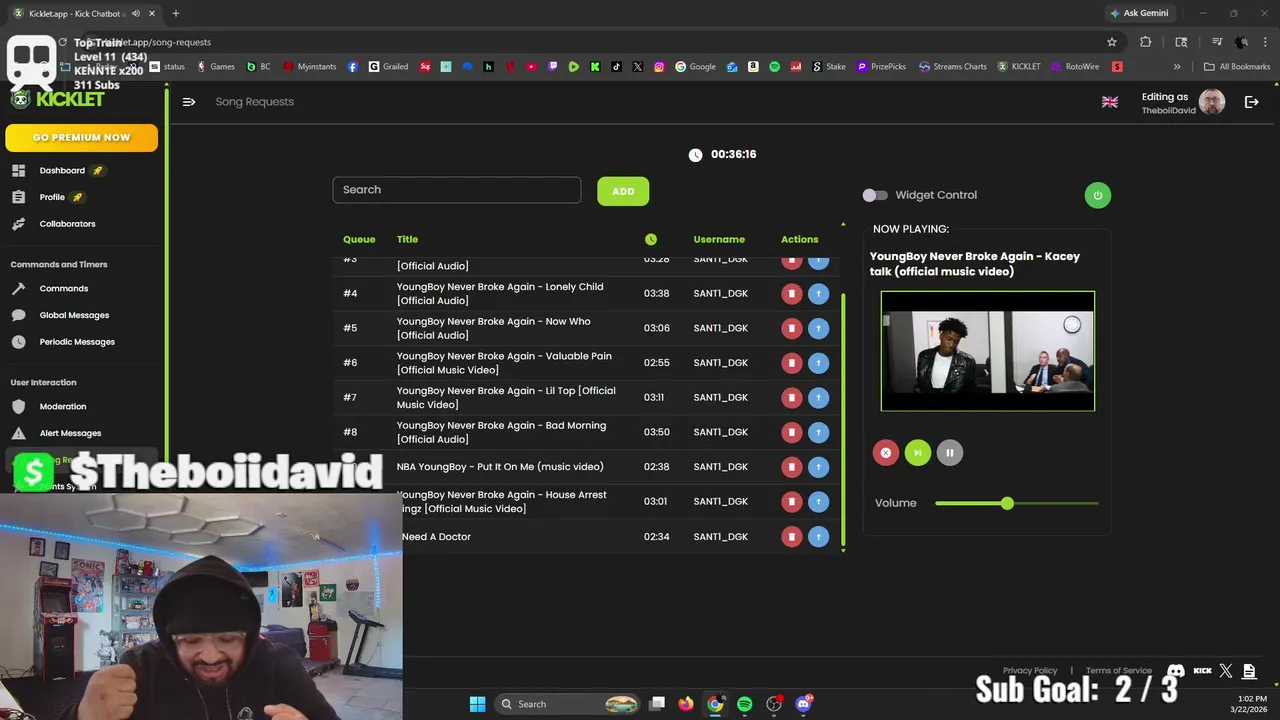
Task: Delete the Lil Top song request
Action: (x=792, y=397)
